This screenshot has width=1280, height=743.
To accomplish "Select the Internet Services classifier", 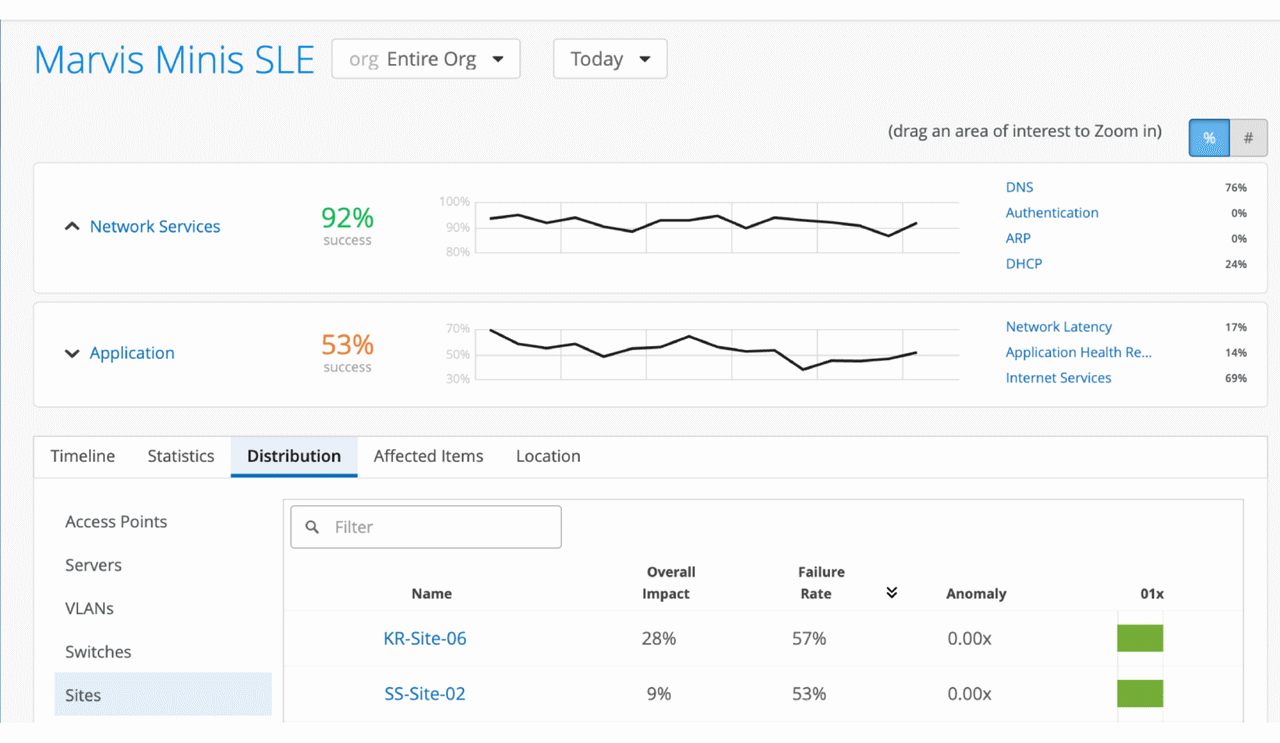I will 1058,378.
